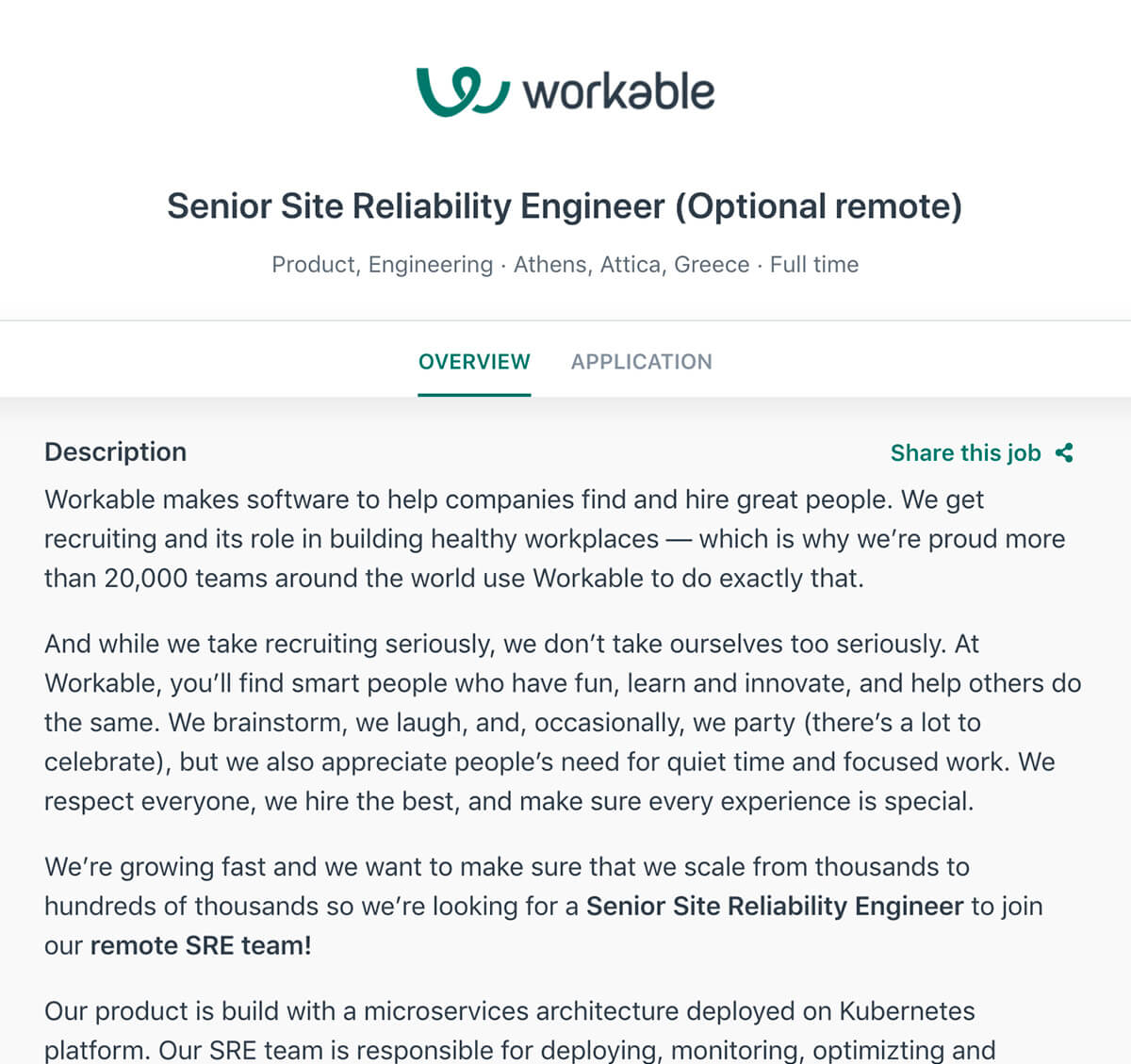Click the share icon beside Share this job
The image size is (1131, 1064).
point(1064,453)
